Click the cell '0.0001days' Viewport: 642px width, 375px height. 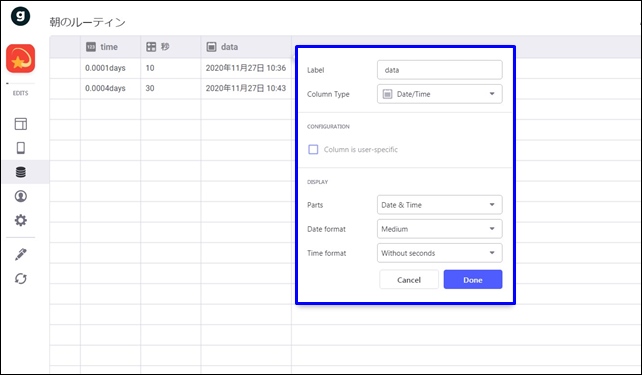coord(111,68)
